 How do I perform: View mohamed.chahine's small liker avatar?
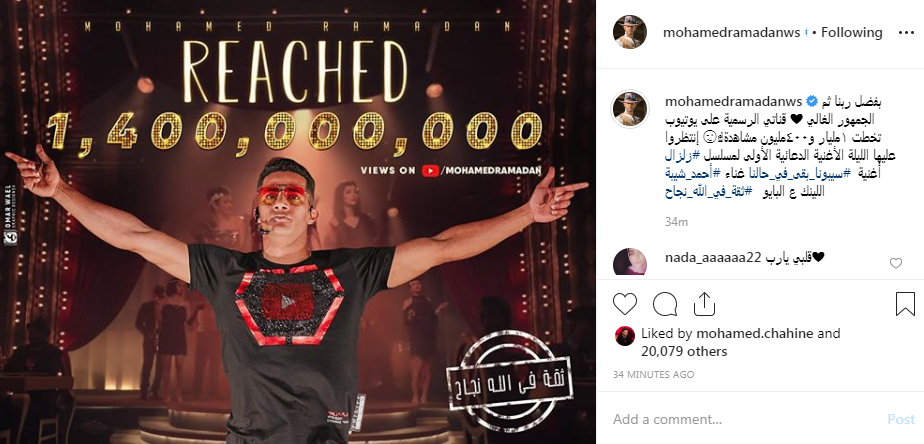pyautogui.click(x=625, y=336)
